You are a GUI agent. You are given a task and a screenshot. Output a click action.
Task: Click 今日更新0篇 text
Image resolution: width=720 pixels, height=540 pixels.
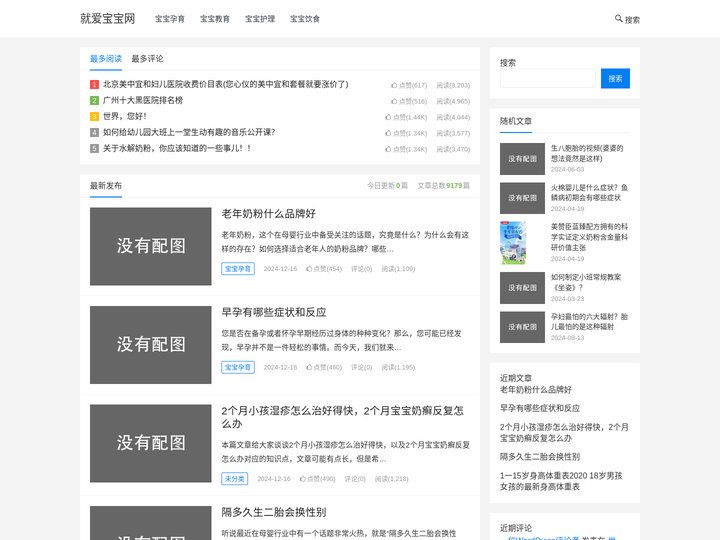(387, 186)
